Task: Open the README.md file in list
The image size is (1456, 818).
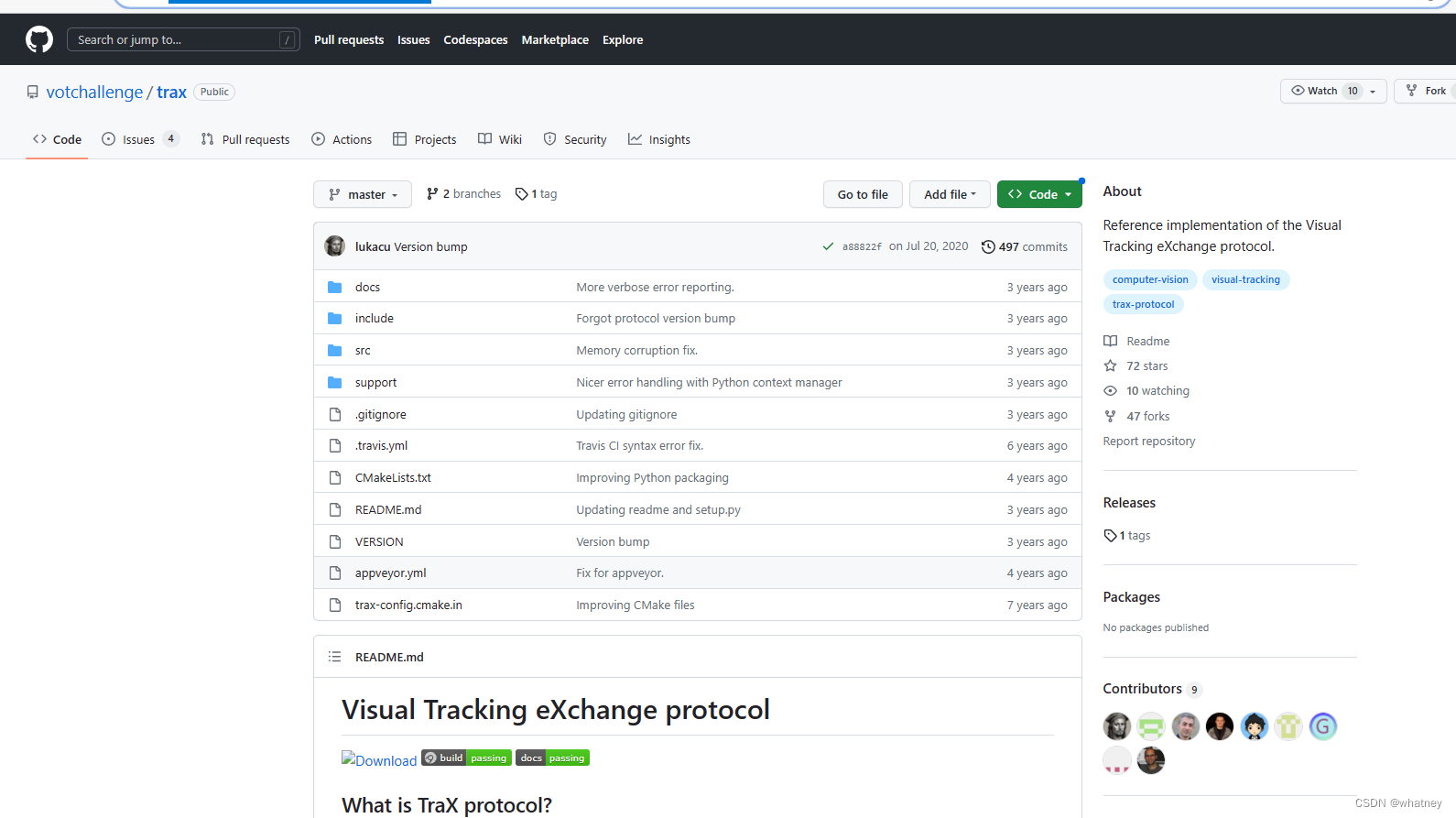Action: pos(388,509)
